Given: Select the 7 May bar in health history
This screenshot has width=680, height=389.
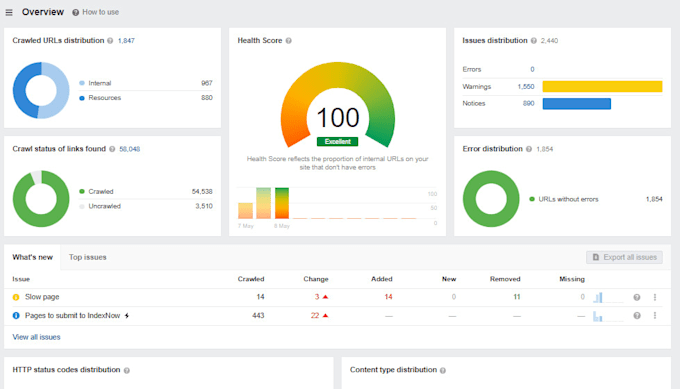Looking at the screenshot, I should coord(245,210).
